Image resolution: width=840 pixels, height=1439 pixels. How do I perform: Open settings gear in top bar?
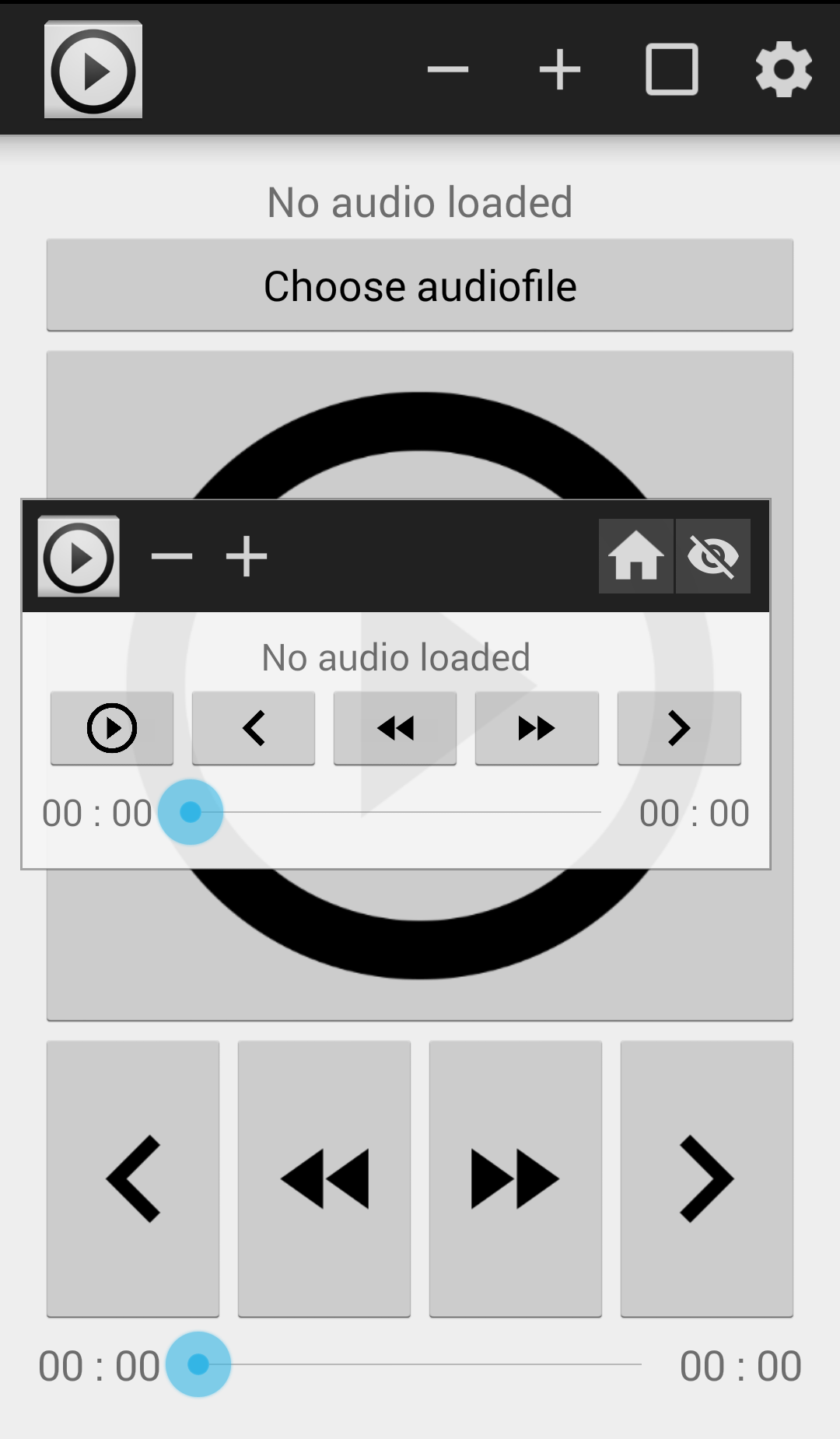784,69
